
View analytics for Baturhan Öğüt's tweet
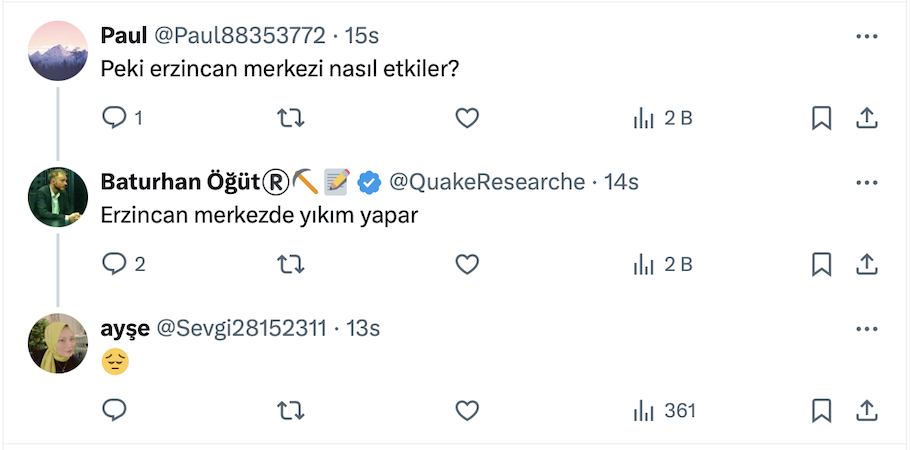click(662, 264)
